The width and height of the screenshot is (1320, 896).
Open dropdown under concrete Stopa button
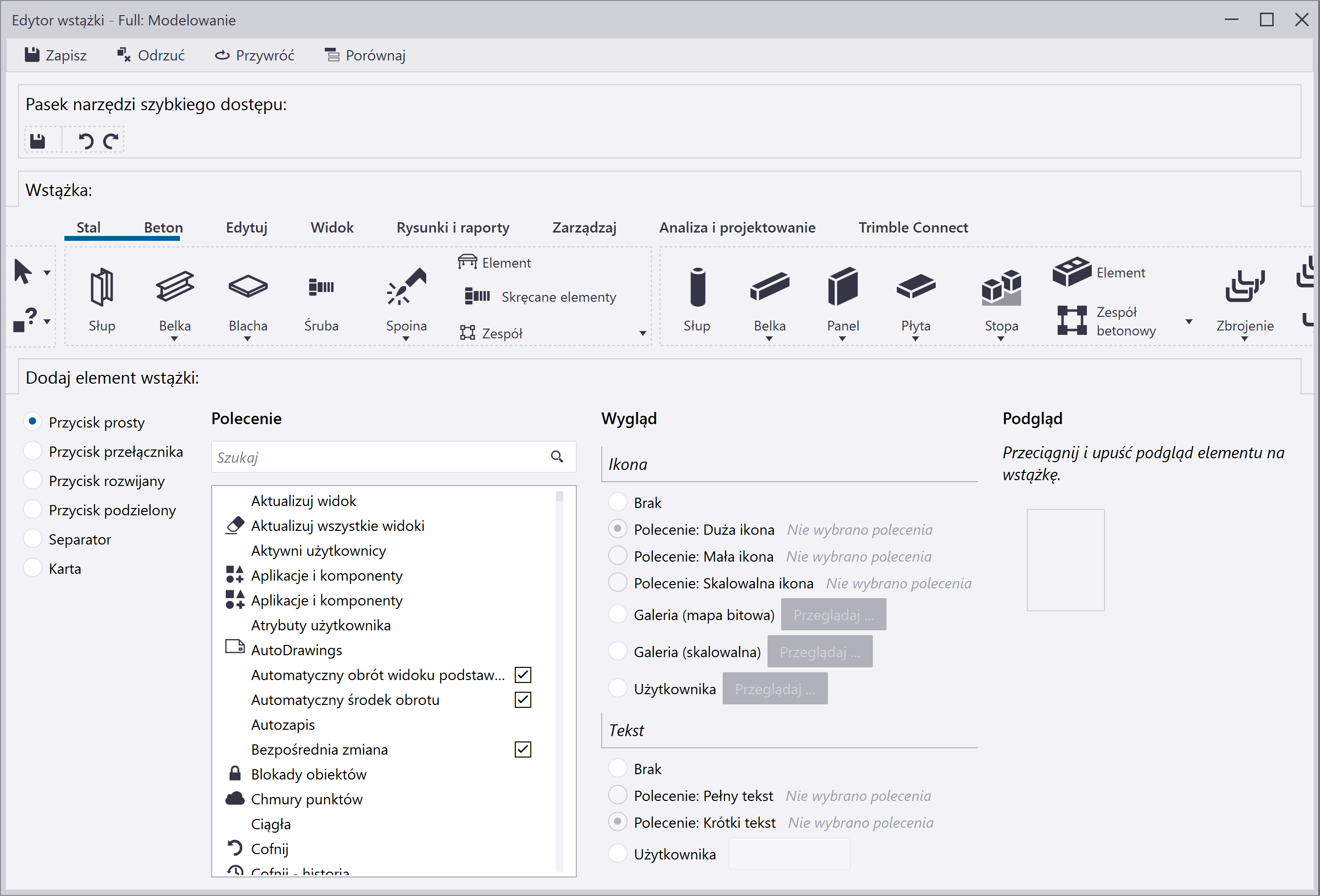[x=1001, y=339]
